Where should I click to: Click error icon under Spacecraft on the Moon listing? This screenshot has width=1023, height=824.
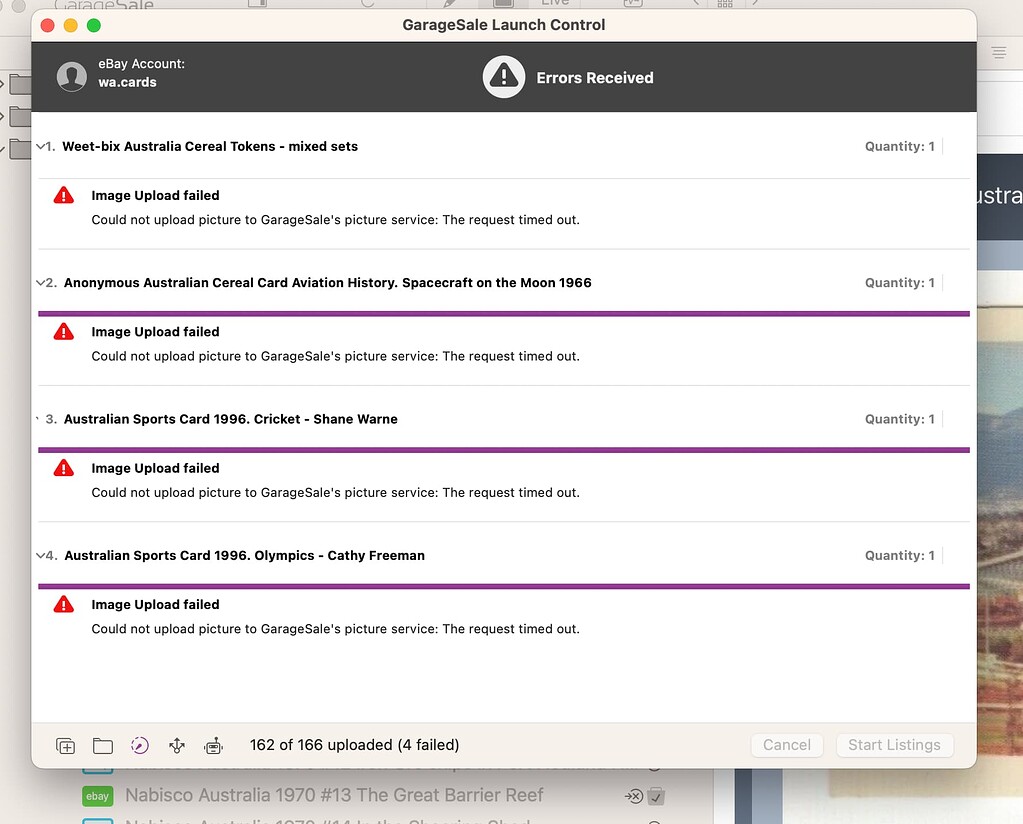click(x=64, y=331)
